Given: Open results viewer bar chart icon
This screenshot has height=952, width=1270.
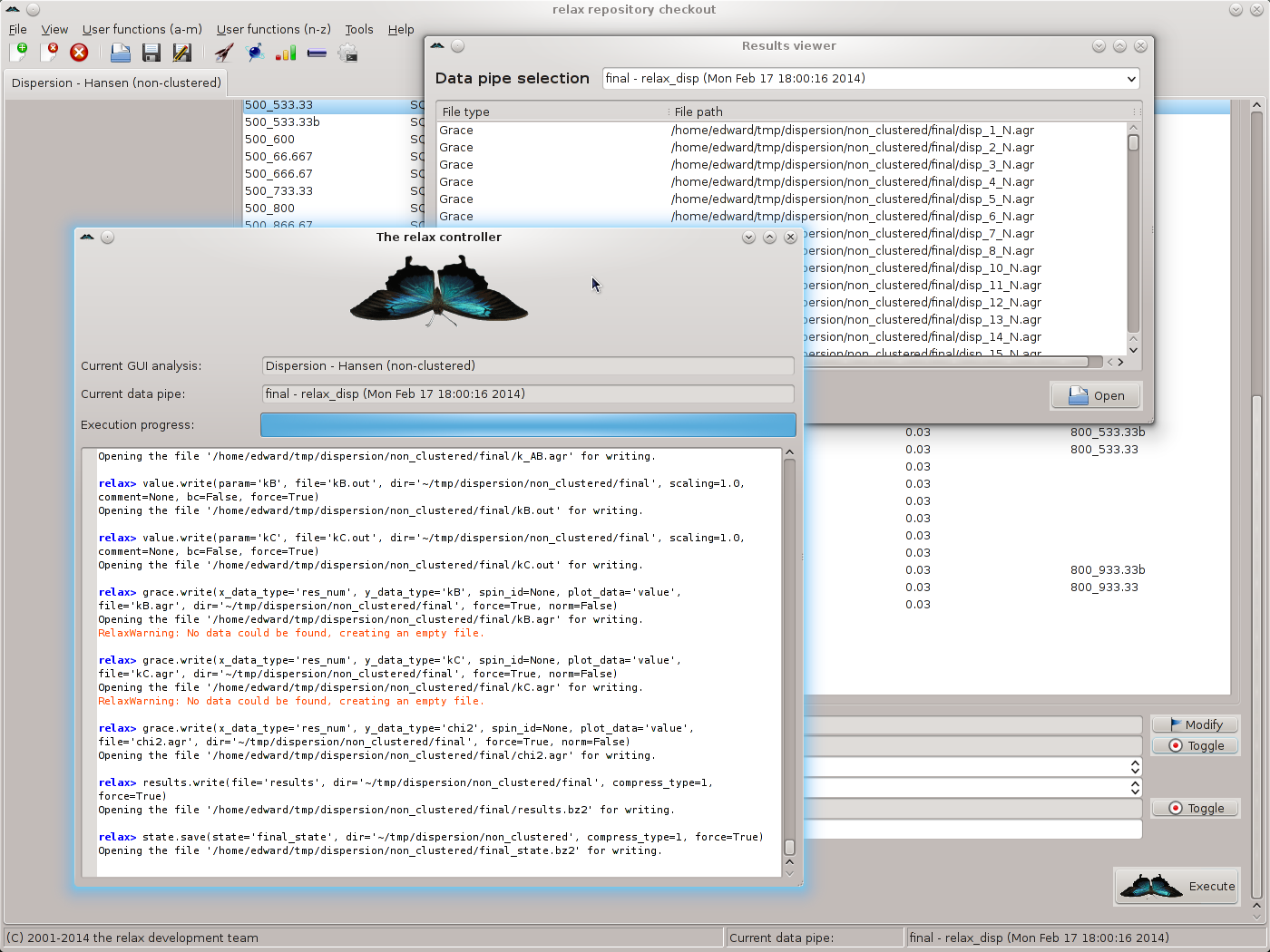Looking at the screenshot, I should (286, 53).
